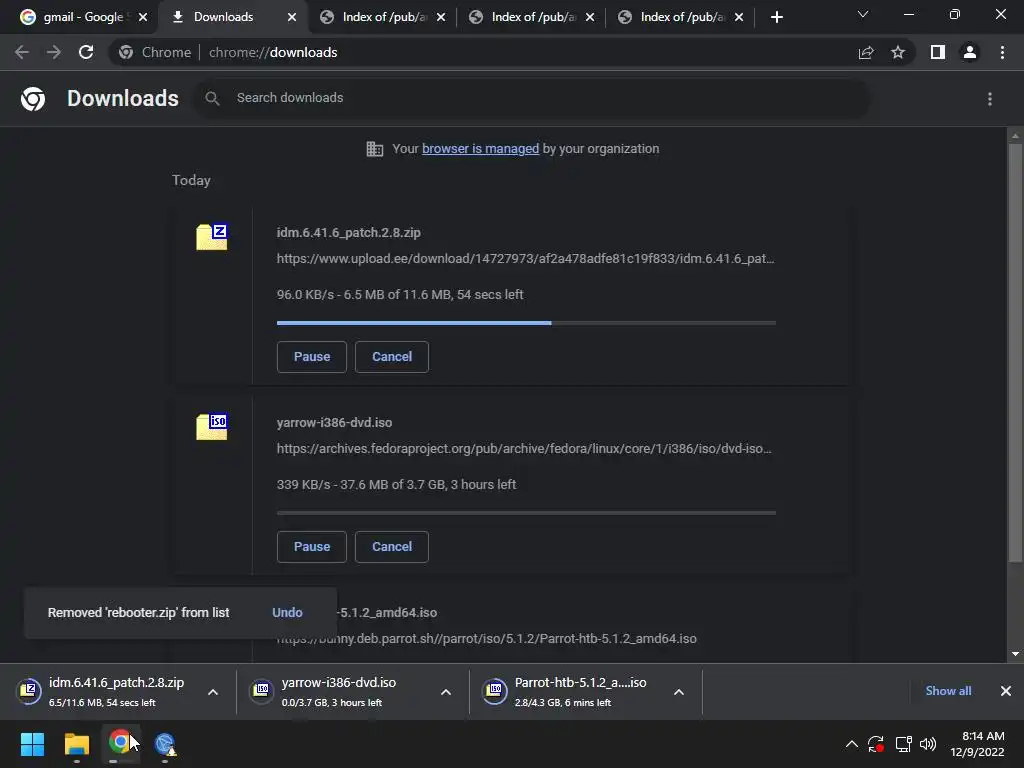
Task: Select the Downloads tab
Action: (222, 17)
